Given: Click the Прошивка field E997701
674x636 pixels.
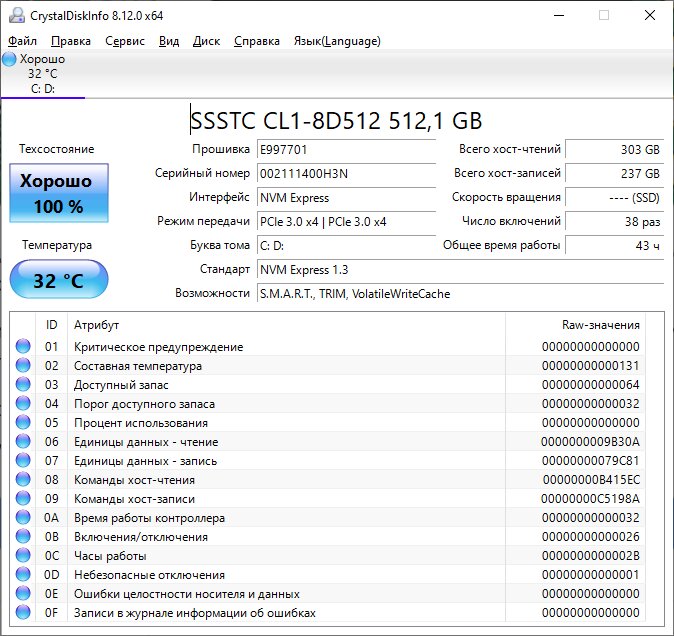Looking at the screenshot, I should (x=346, y=150).
